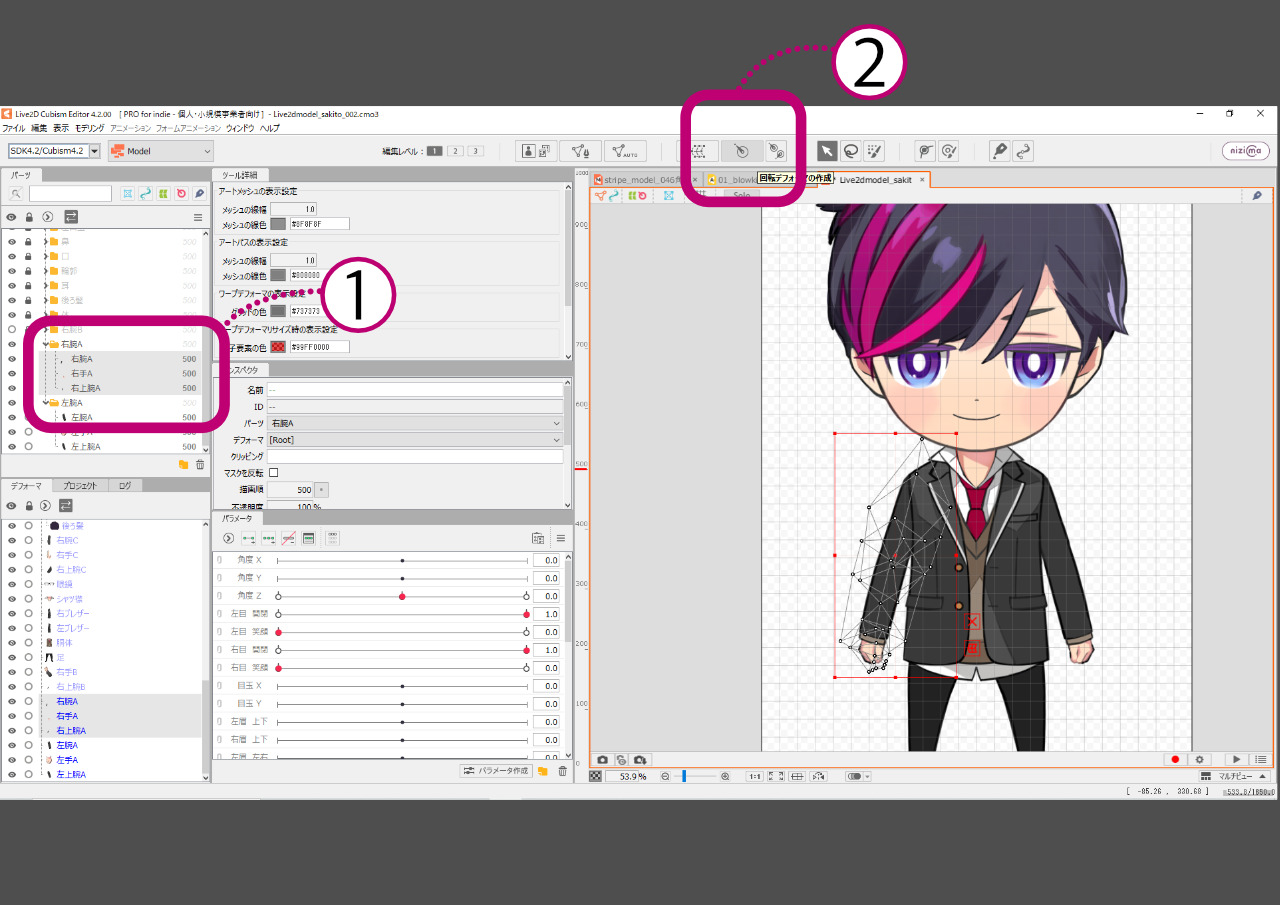The image size is (1280, 905).
Task: Toggle visibility eye of 右腕A folder
Action: pos(12,344)
